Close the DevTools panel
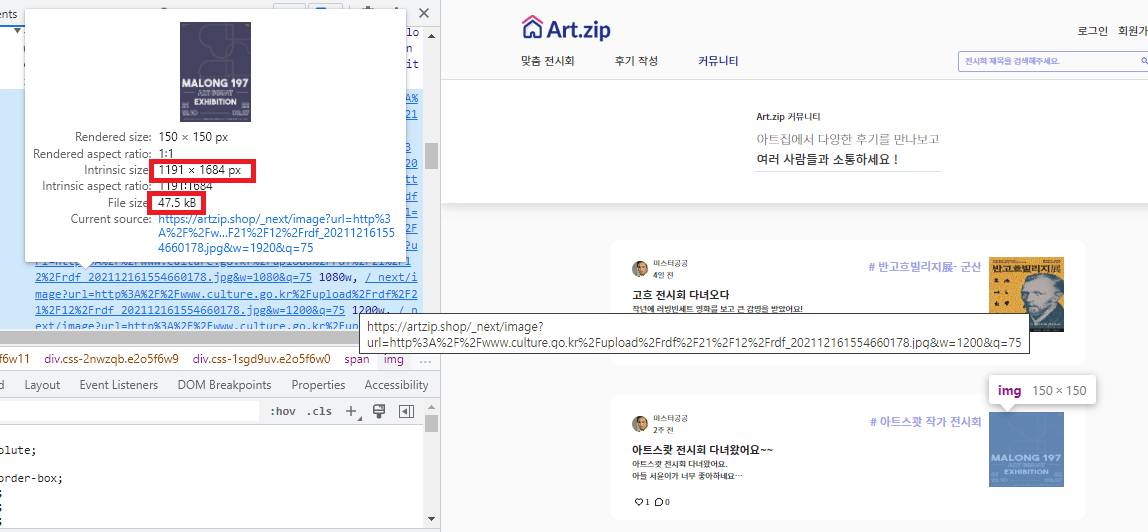Image resolution: width=1148 pixels, height=532 pixels. (x=423, y=13)
